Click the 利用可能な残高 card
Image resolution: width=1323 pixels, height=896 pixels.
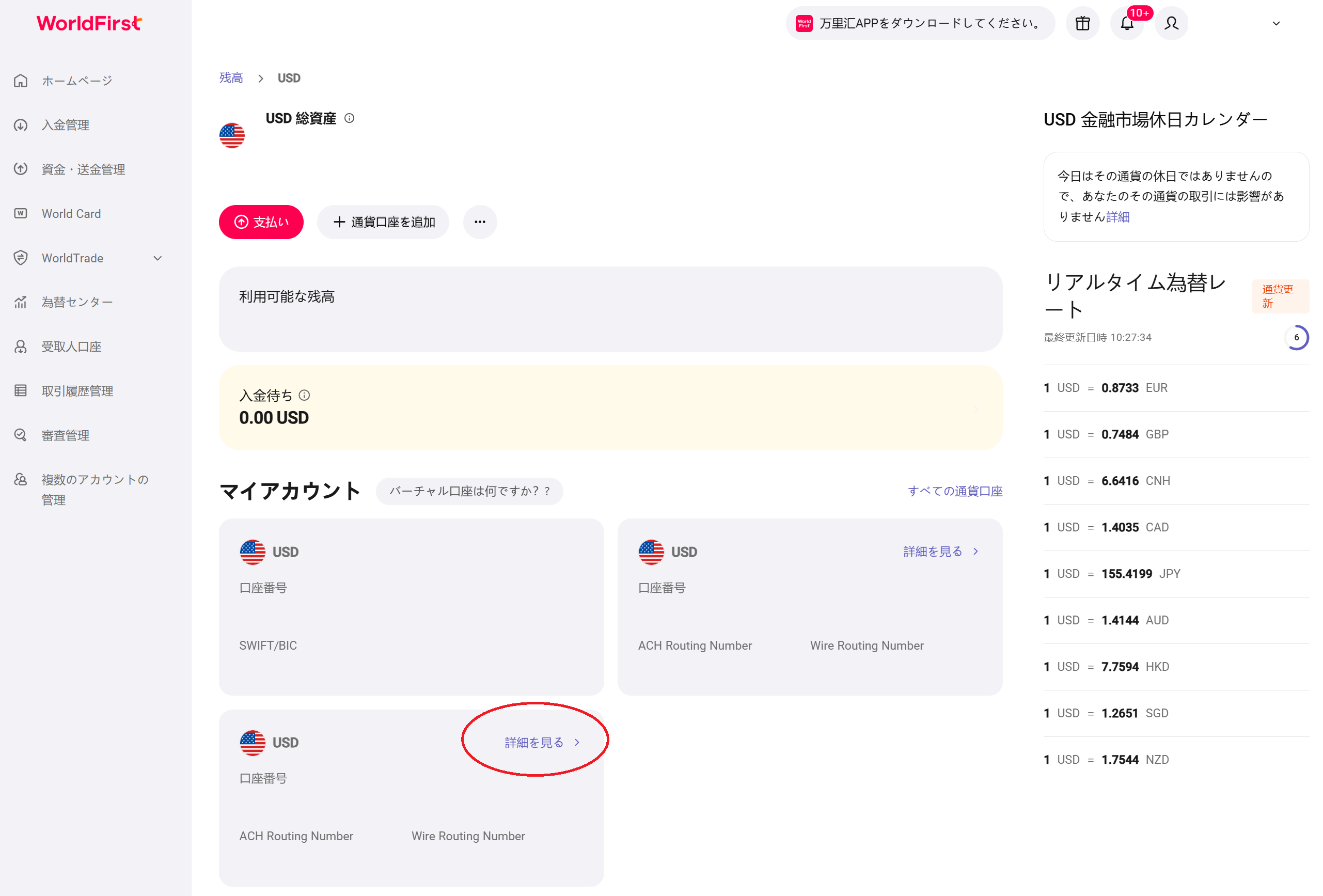610,309
